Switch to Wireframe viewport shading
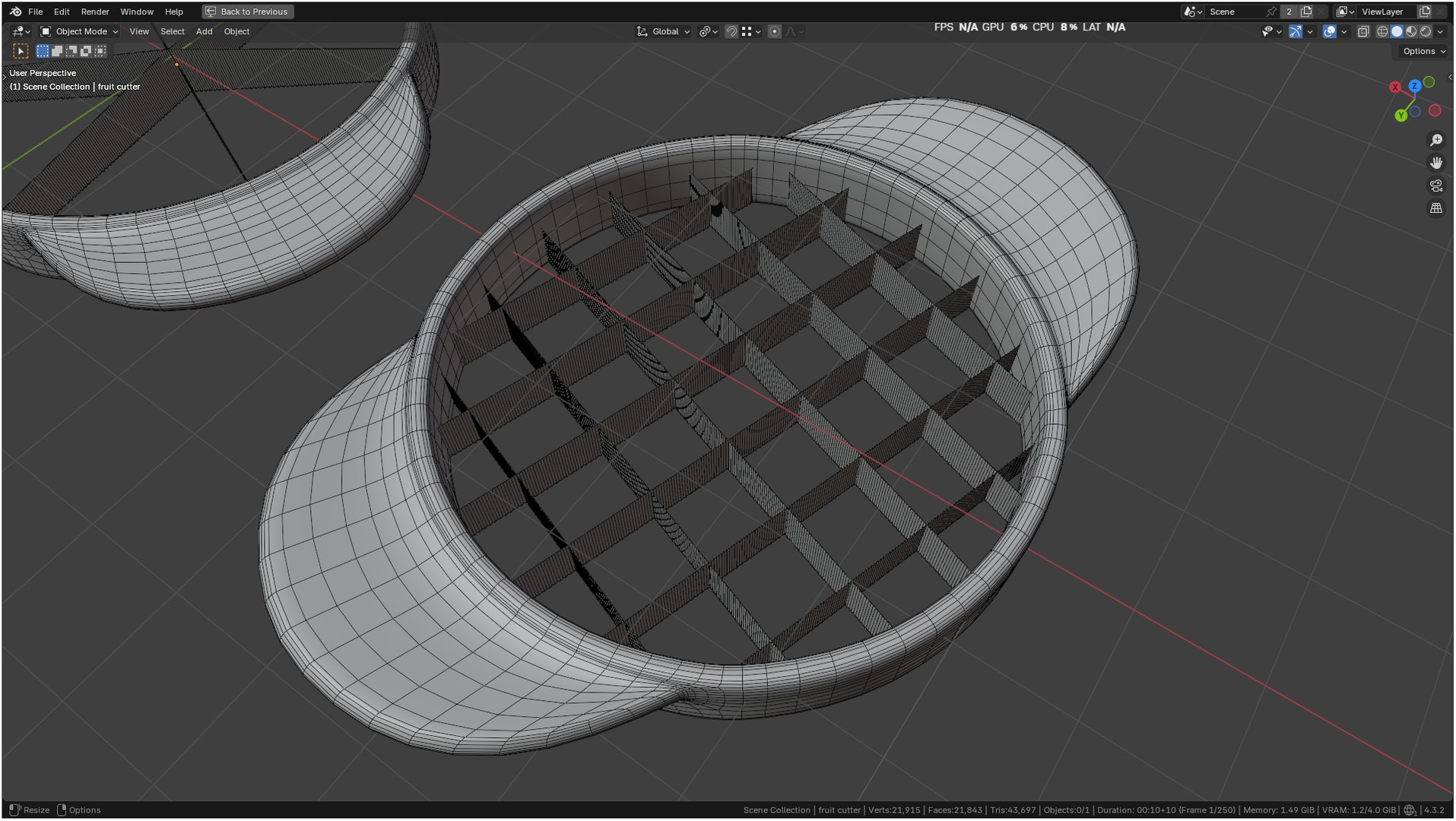1456x821 pixels. tap(1382, 31)
